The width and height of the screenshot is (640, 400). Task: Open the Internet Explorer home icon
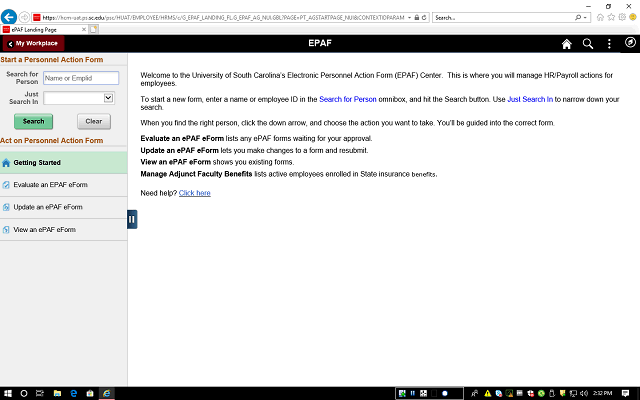600,17
